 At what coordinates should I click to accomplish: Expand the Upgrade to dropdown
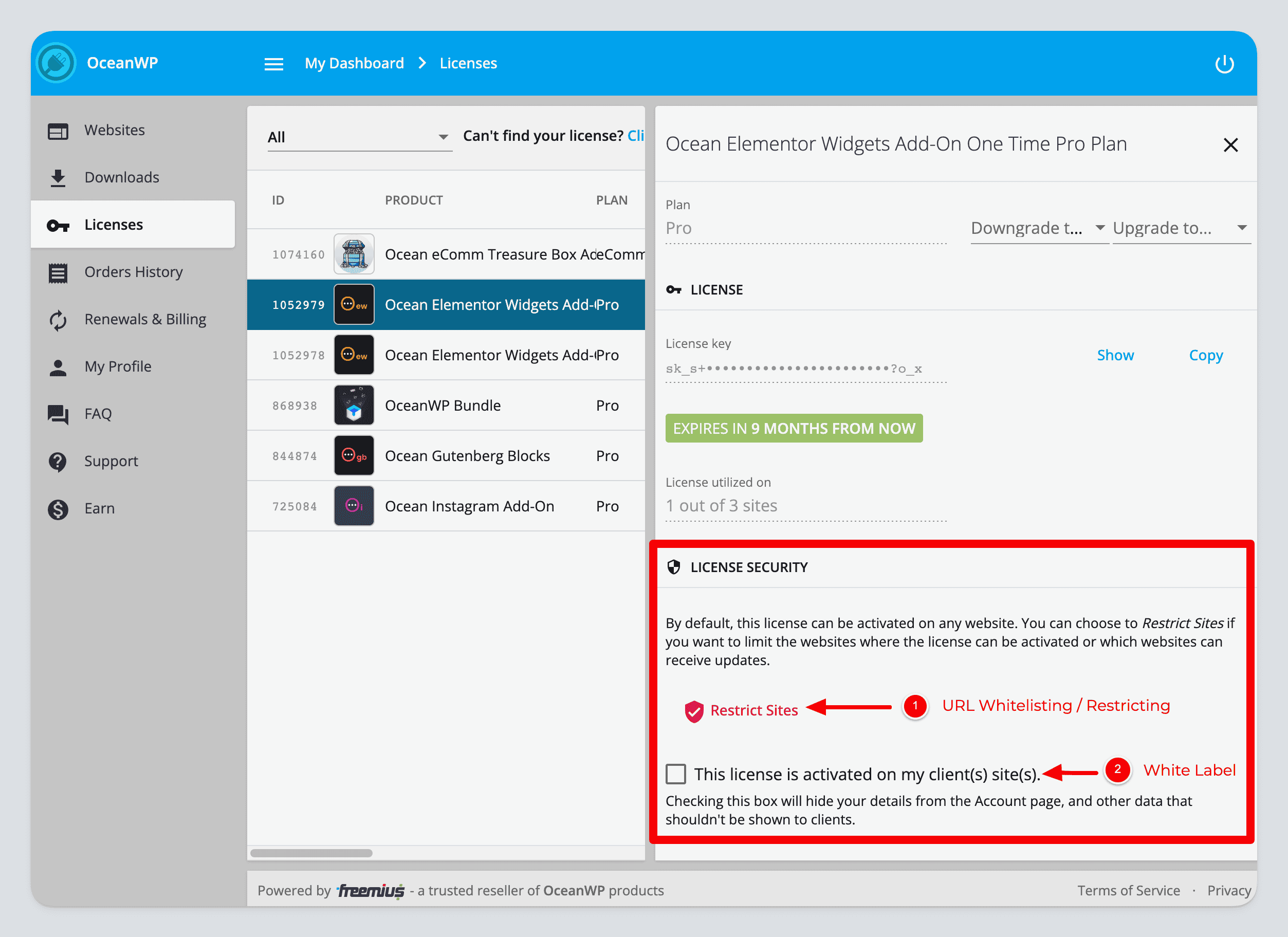(x=1180, y=228)
